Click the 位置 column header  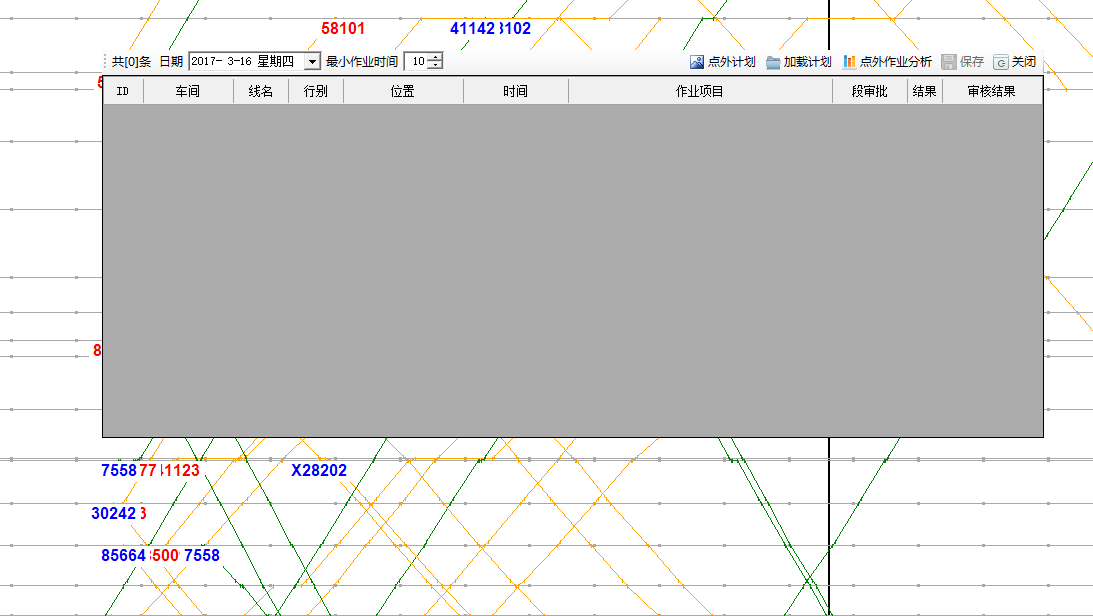(x=403, y=91)
